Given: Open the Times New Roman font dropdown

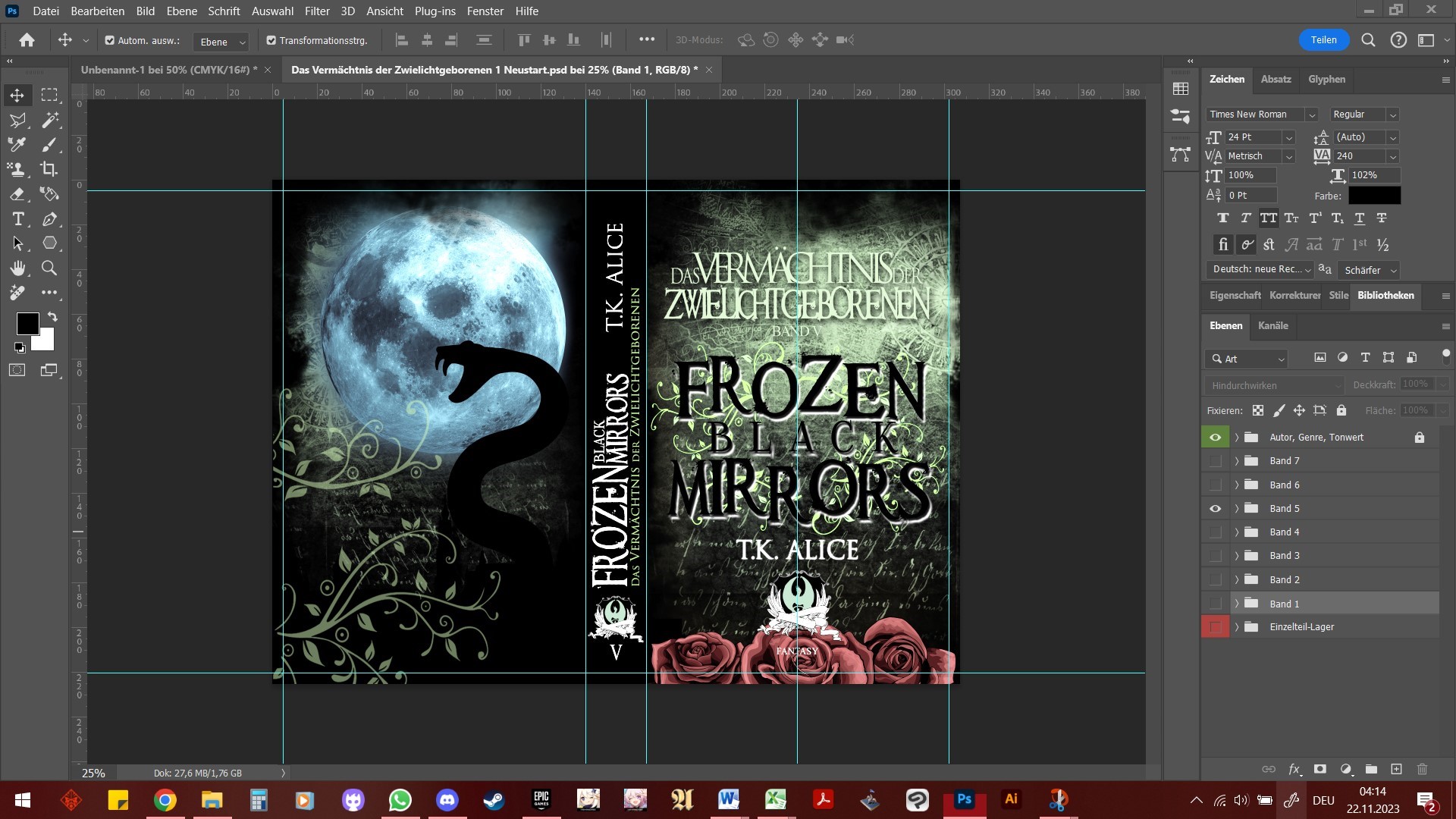Looking at the screenshot, I should point(1311,115).
